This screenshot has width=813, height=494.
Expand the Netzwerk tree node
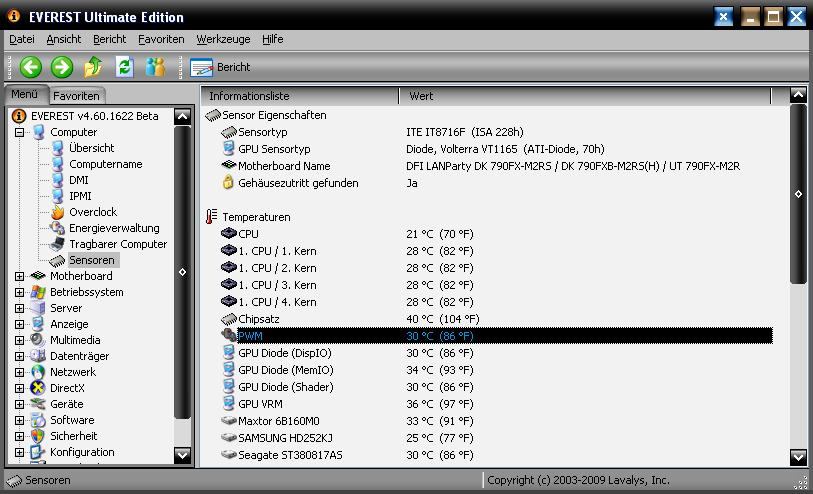pos(19,372)
